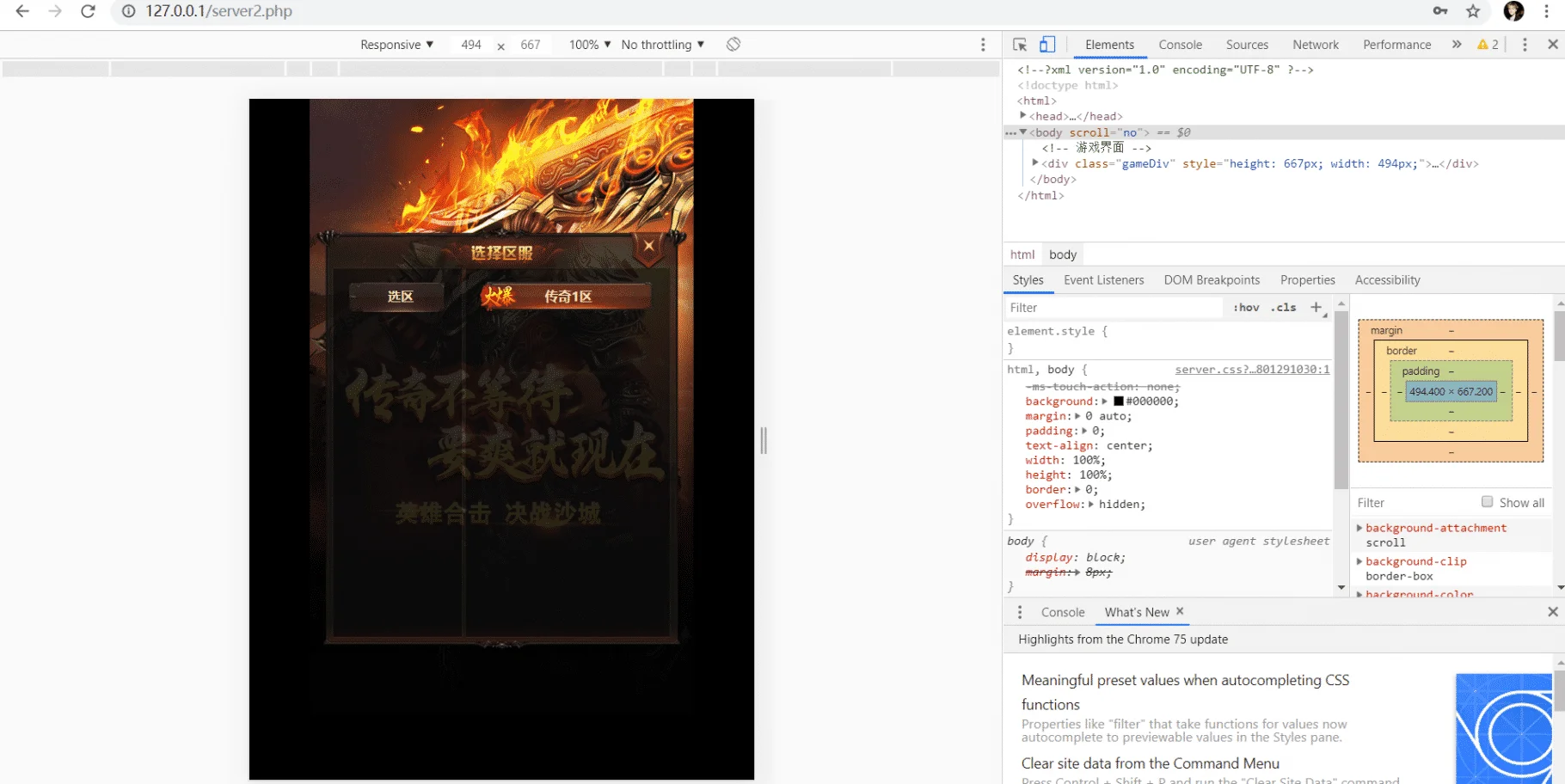Open the Styles sub-tab

pos(1028,280)
